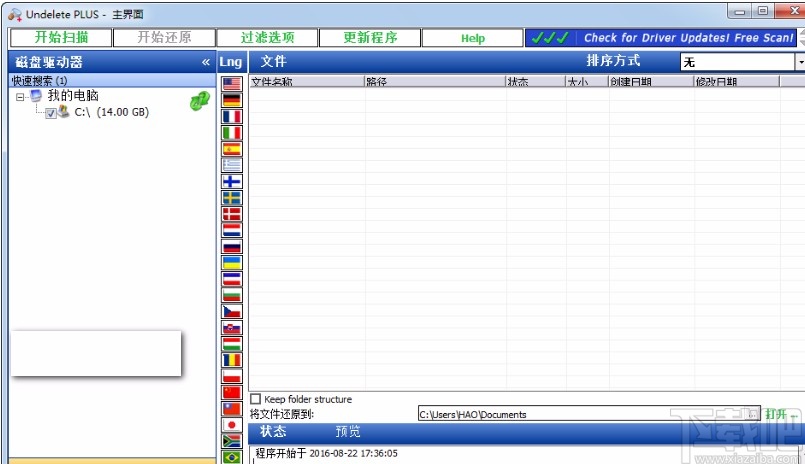Click the 开始还原 button
The image size is (805, 464).
point(164,37)
